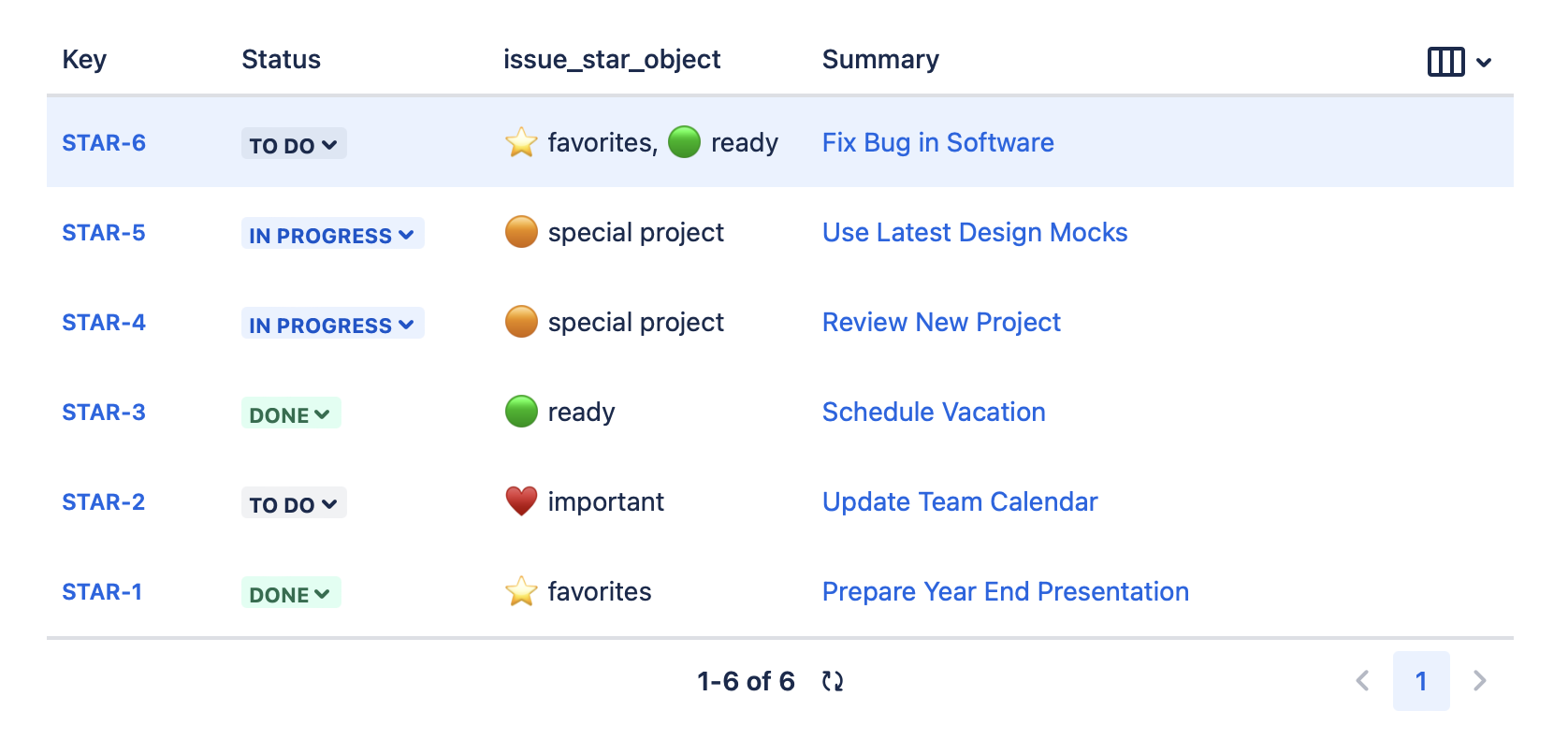The width and height of the screenshot is (1568, 754).
Task: Go to the previous page arrow
Action: point(1362,681)
